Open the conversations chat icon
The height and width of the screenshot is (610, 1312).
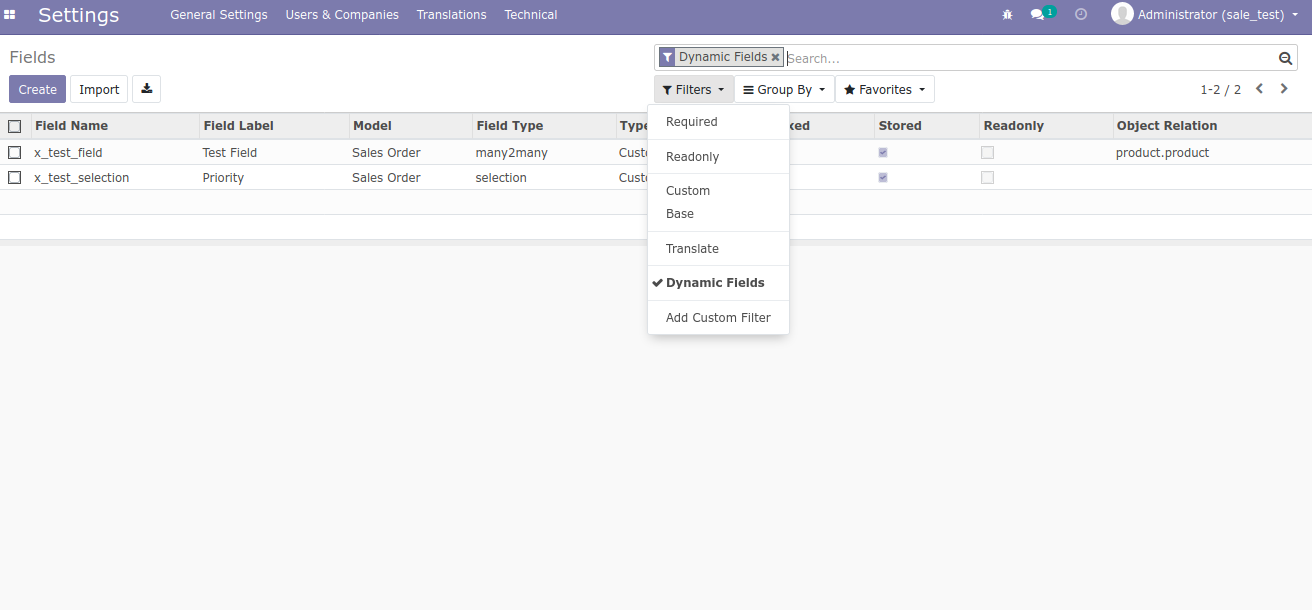pyautogui.click(x=1038, y=15)
